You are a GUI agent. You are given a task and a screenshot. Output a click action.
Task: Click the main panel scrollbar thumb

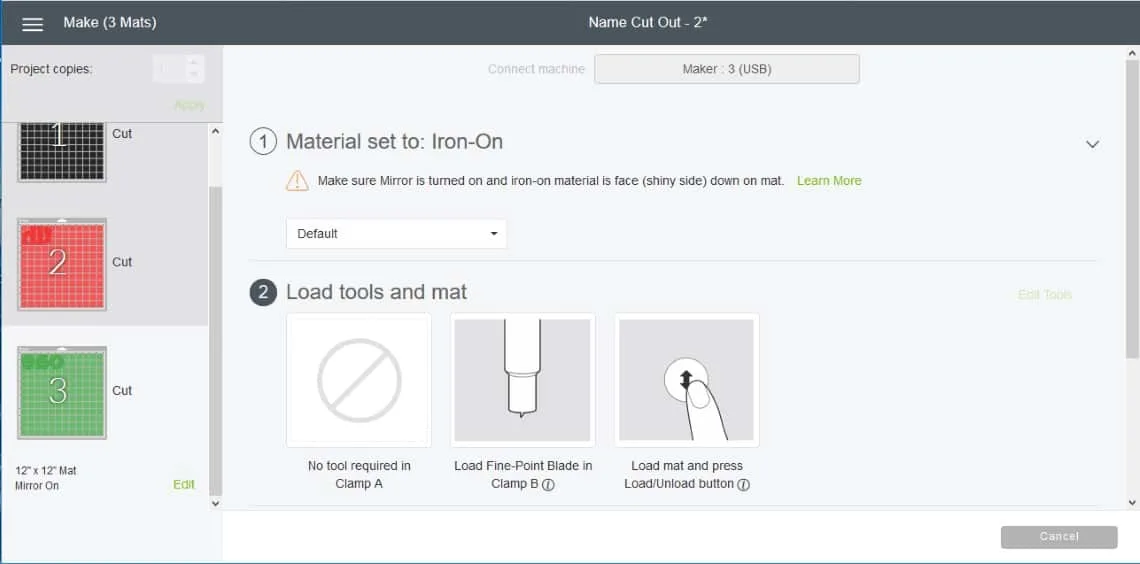(x=1133, y=209)
